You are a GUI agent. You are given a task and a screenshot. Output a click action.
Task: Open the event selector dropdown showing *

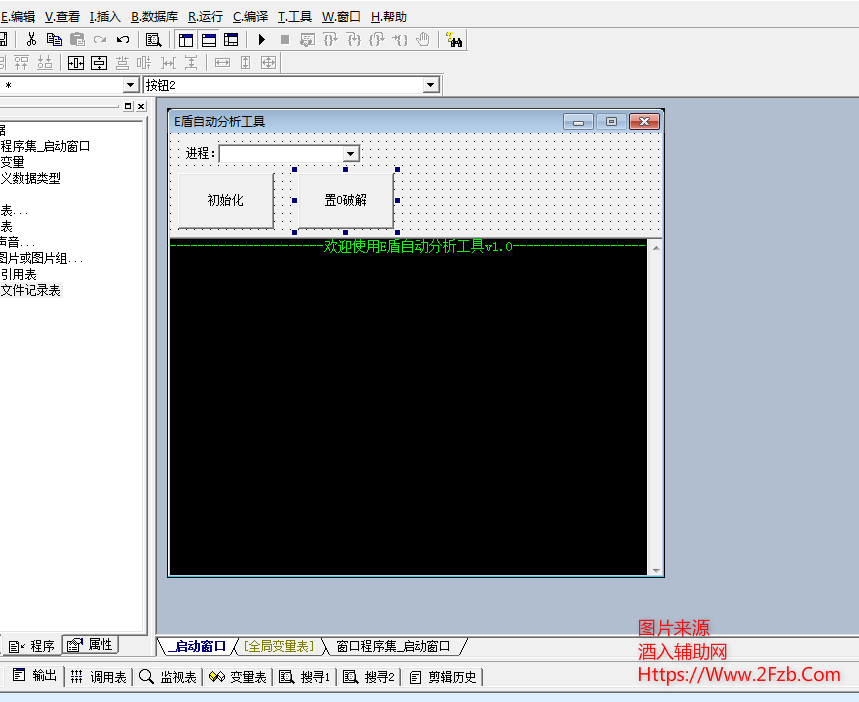pos(130,85)
